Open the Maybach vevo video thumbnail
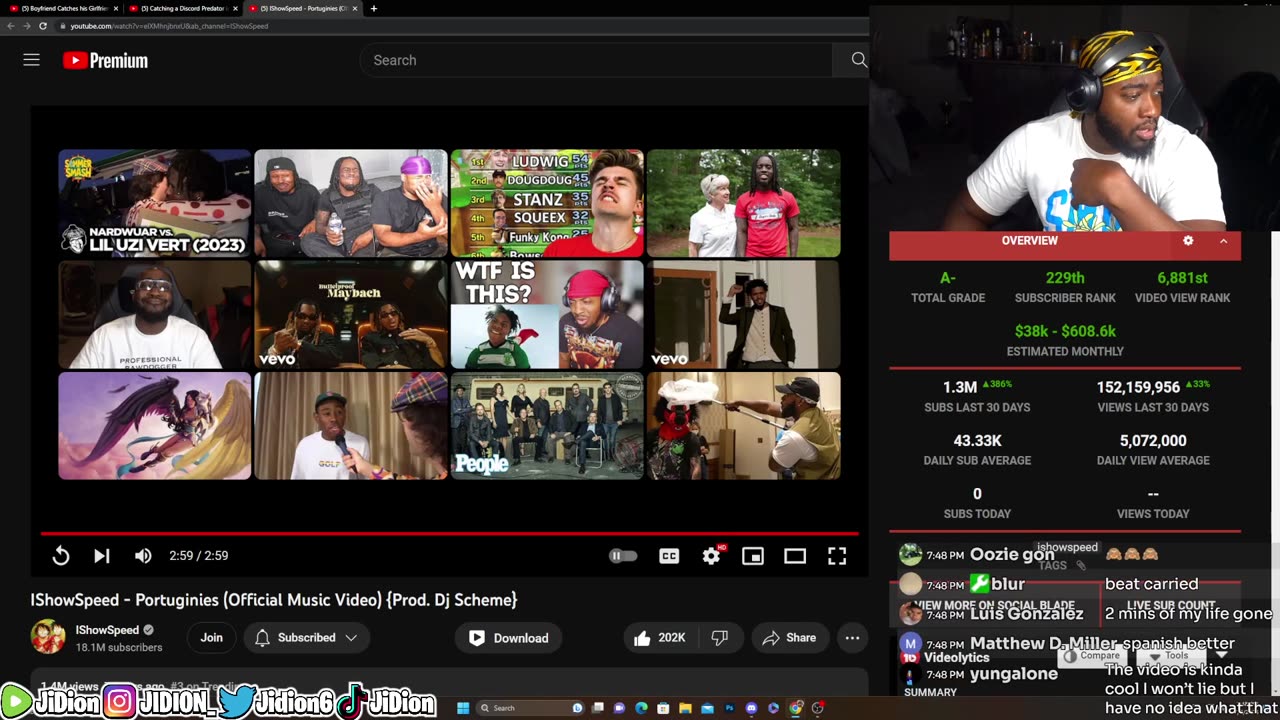The height and width of the screenshot is (720, 1280). [350, 315]
